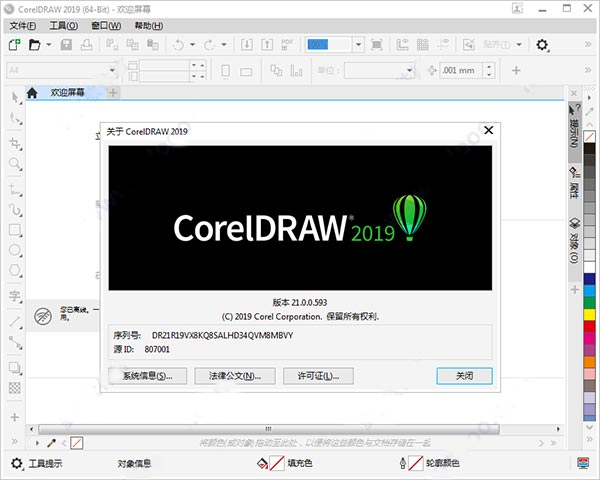
Task: Click the 系统信息(S)... button
Action: [x=147, y=376]
